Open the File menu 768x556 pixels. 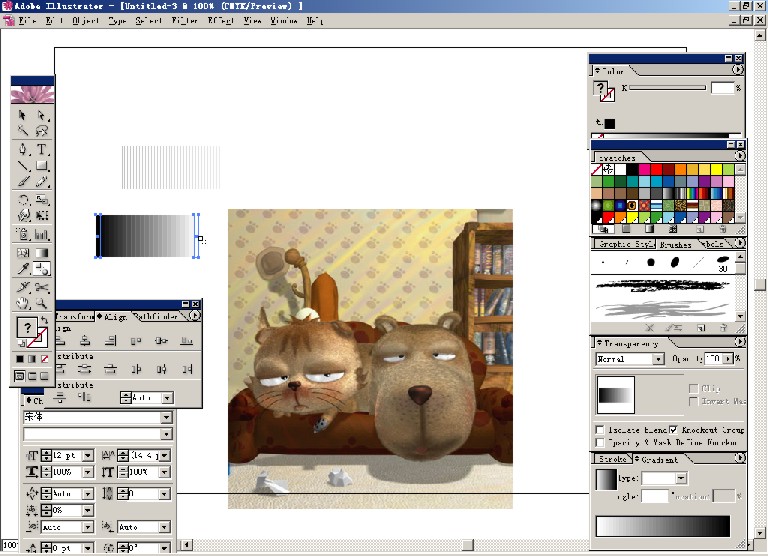(x=27, y=21)
